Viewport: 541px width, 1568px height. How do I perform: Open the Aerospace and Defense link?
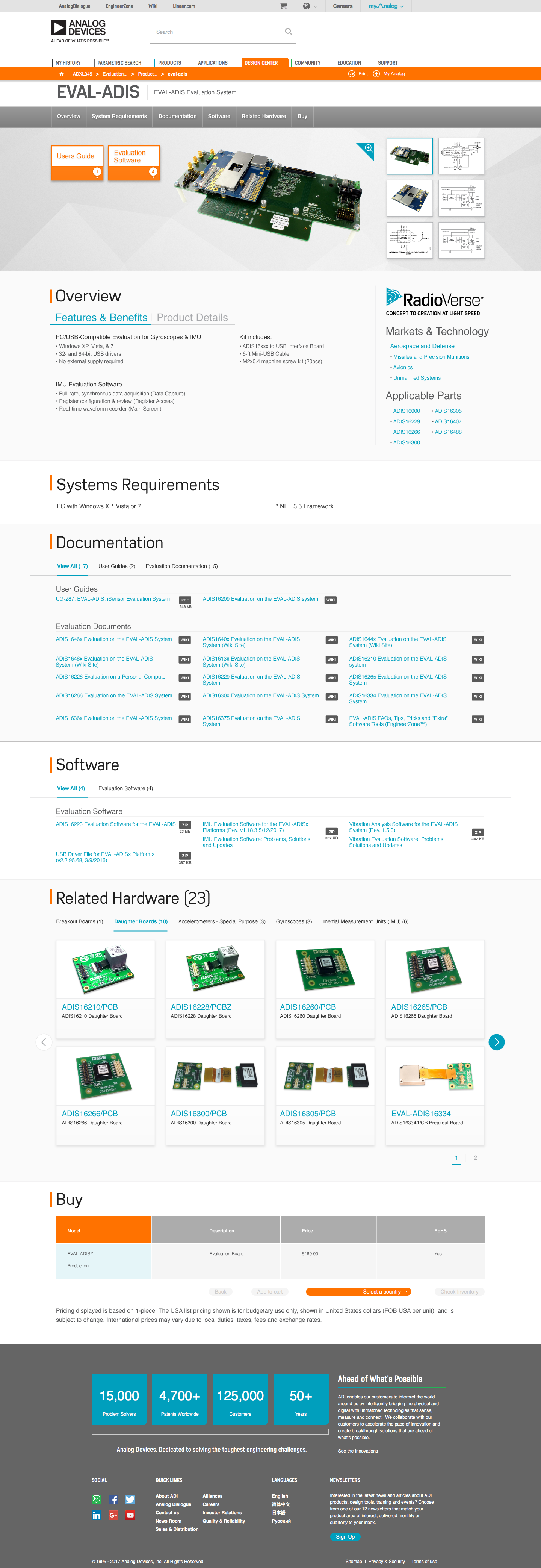(x=422, y=346)
